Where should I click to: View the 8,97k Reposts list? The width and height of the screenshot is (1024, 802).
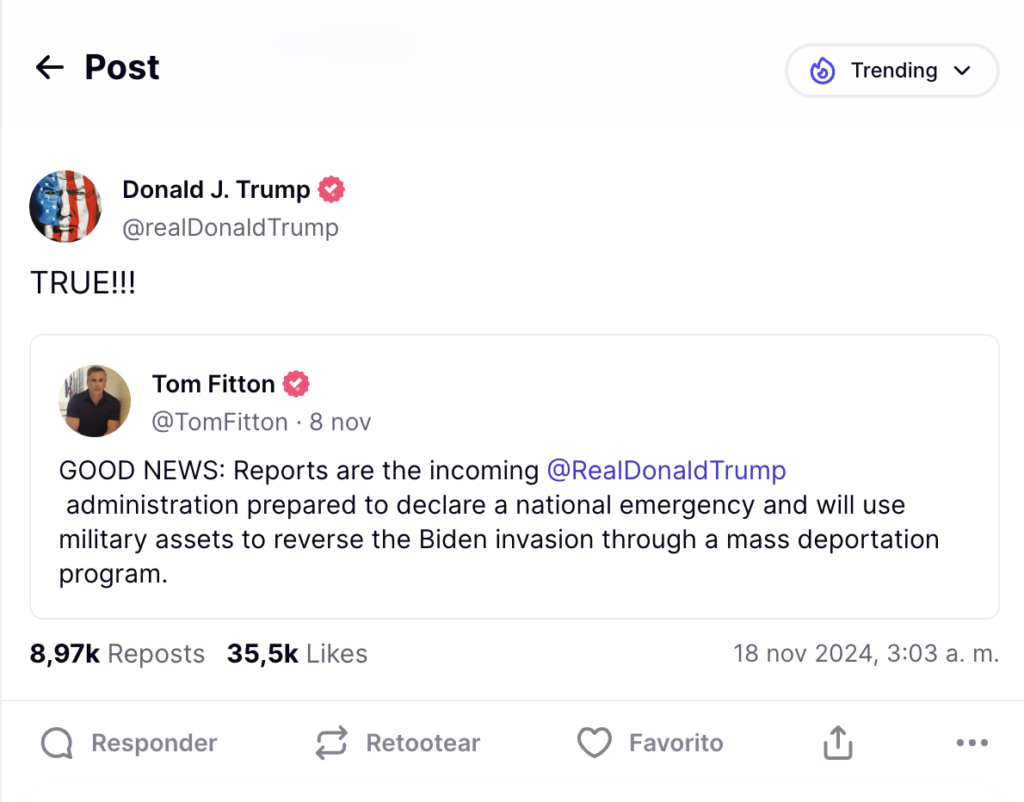[x=117, y=654]
